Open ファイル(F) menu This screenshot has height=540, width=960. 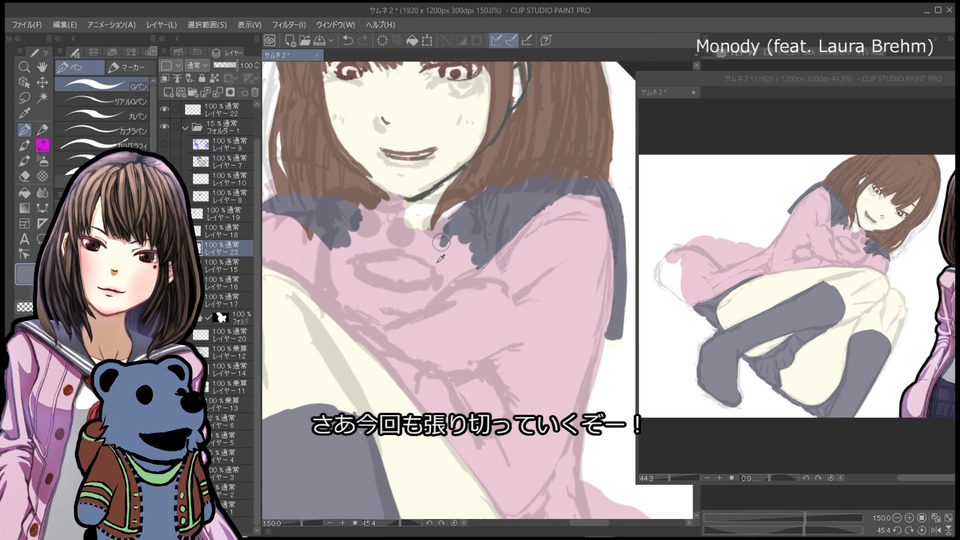27,25
